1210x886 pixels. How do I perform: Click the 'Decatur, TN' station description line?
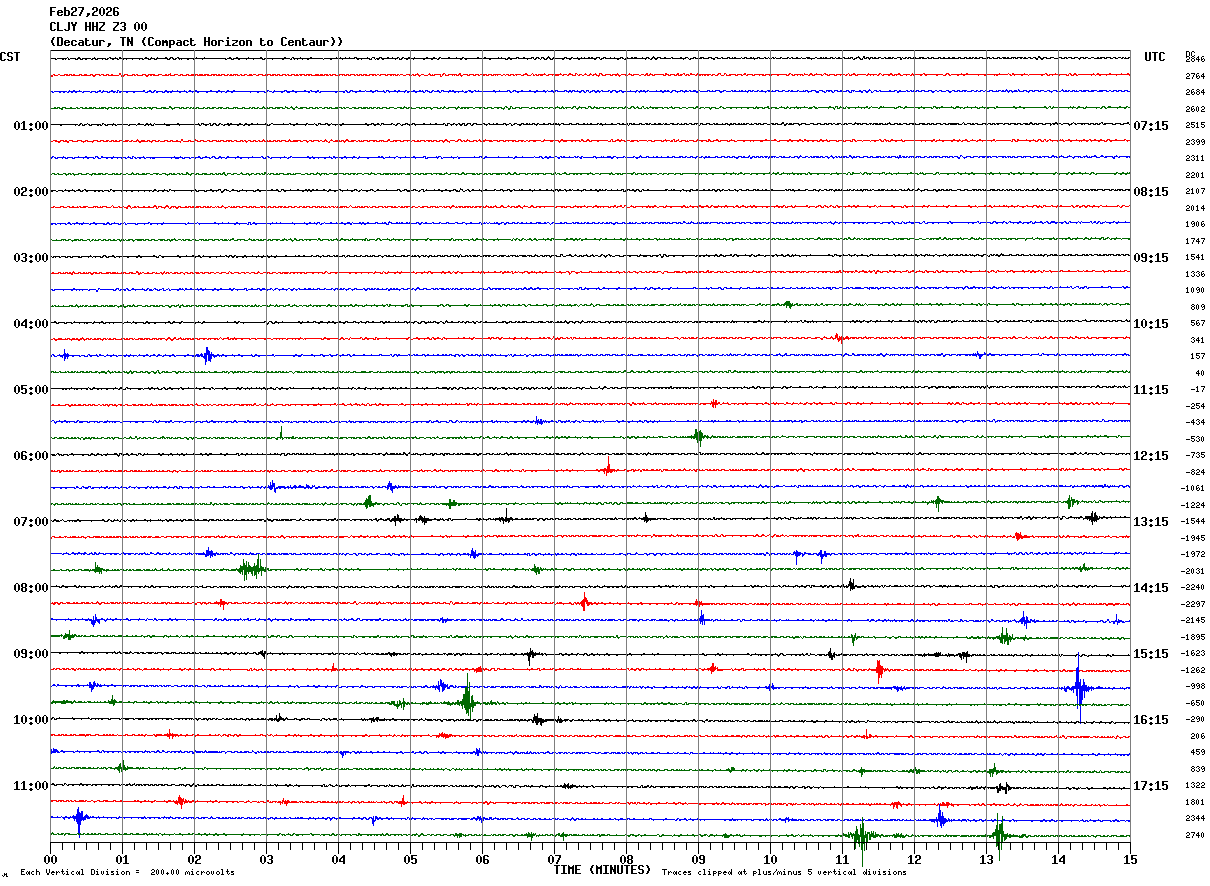[x=196, y=42]
